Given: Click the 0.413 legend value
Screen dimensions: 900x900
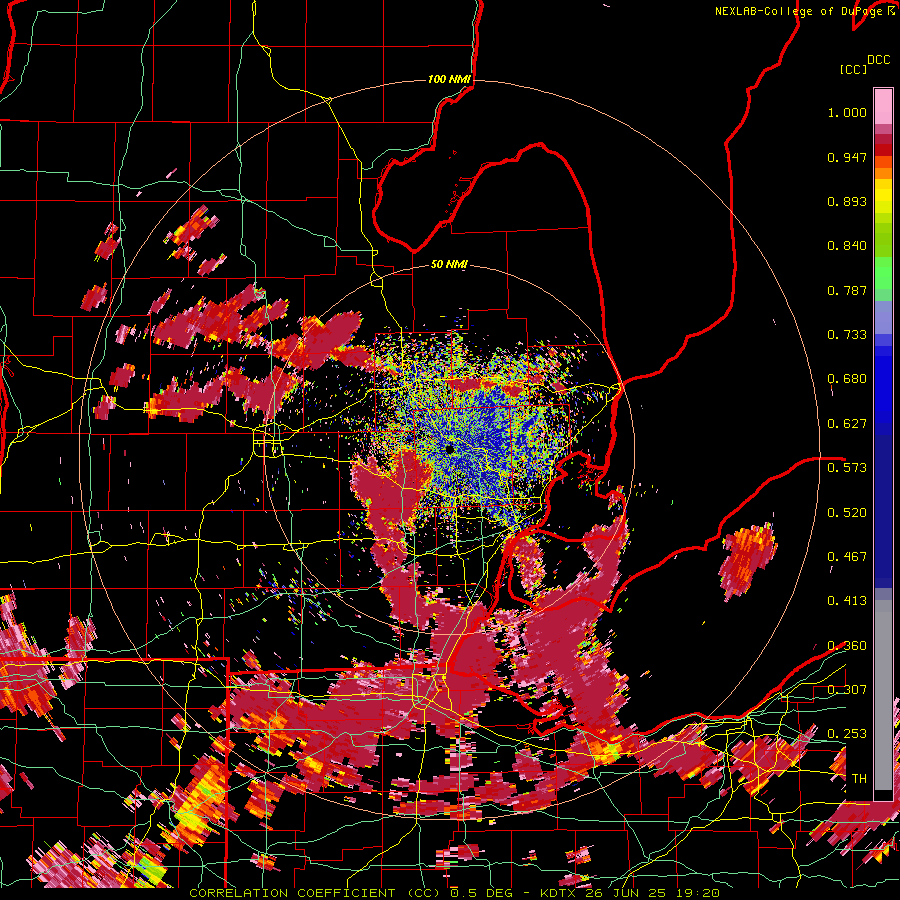Looking at the screenshot, I should point(847,601).
